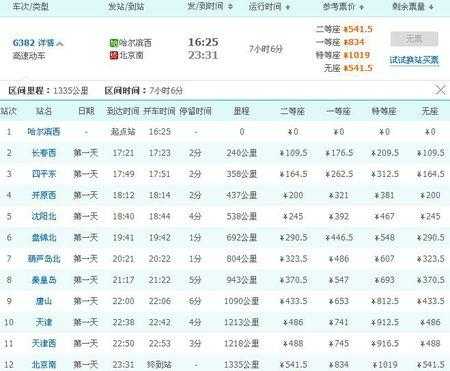Click 里程 column header

coord(242,111)
